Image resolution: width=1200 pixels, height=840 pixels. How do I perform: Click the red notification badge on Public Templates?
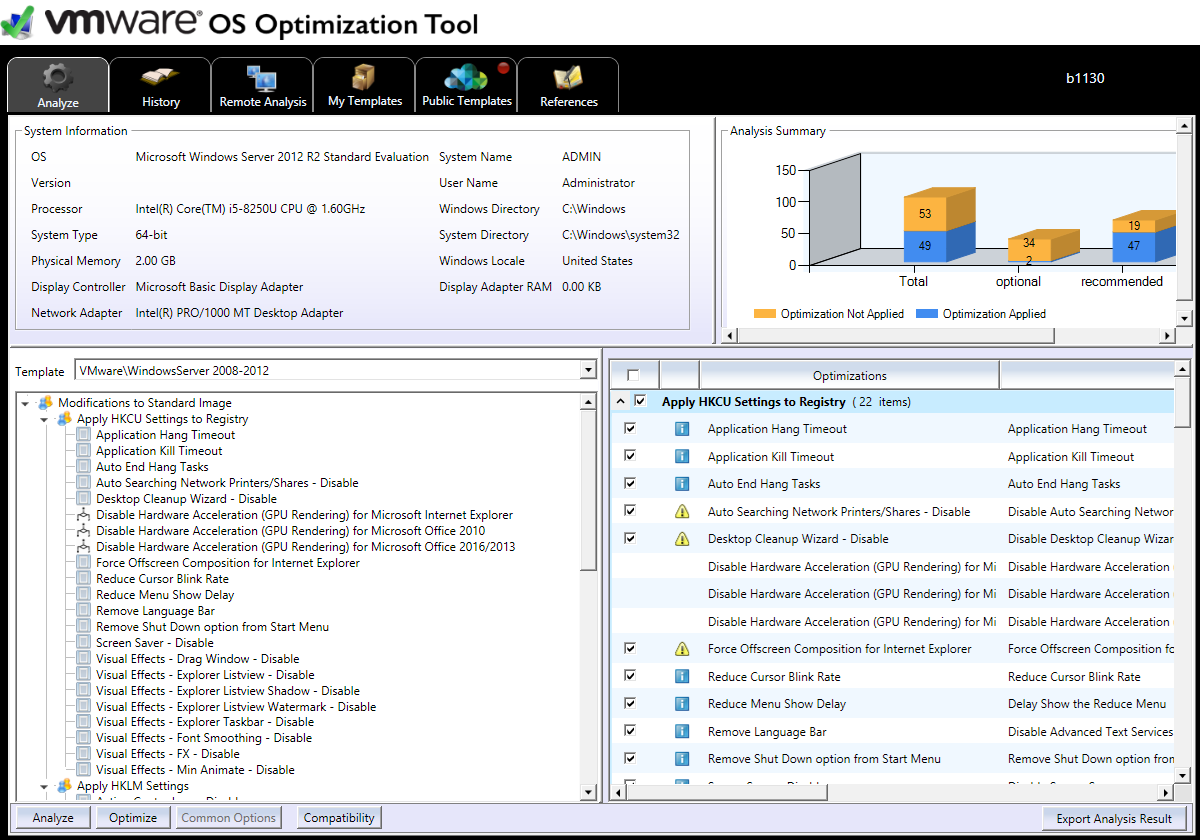503,68
